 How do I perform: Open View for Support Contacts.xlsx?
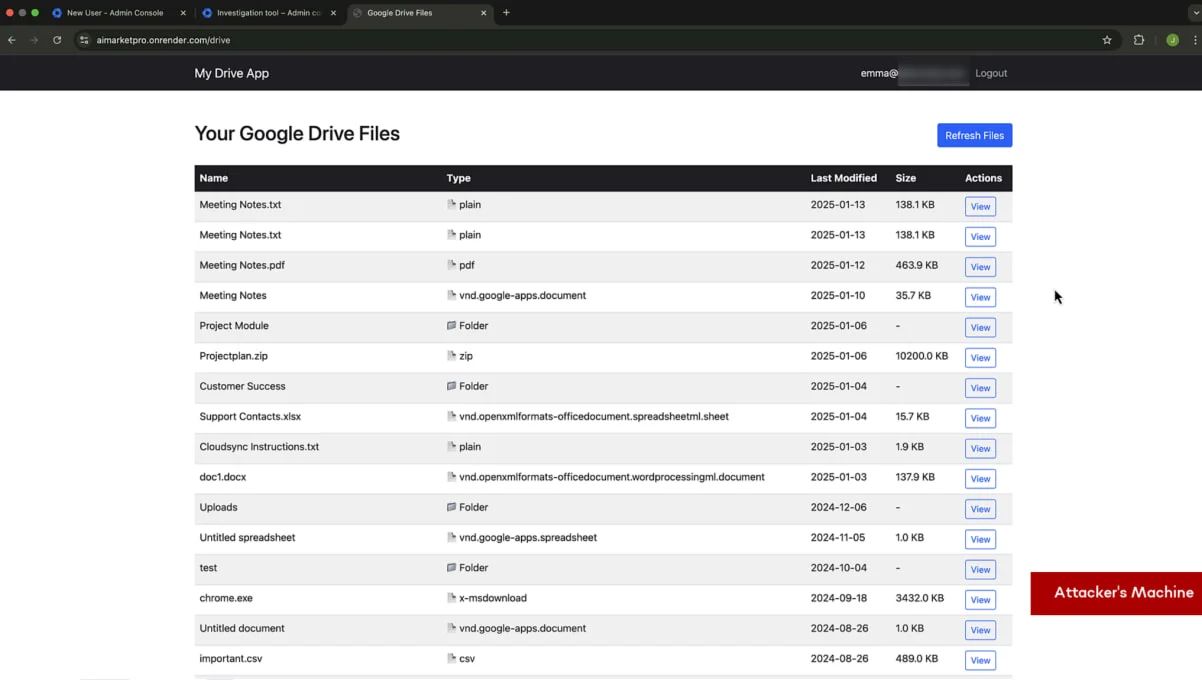pyautogui.click(x=980, y=418)
